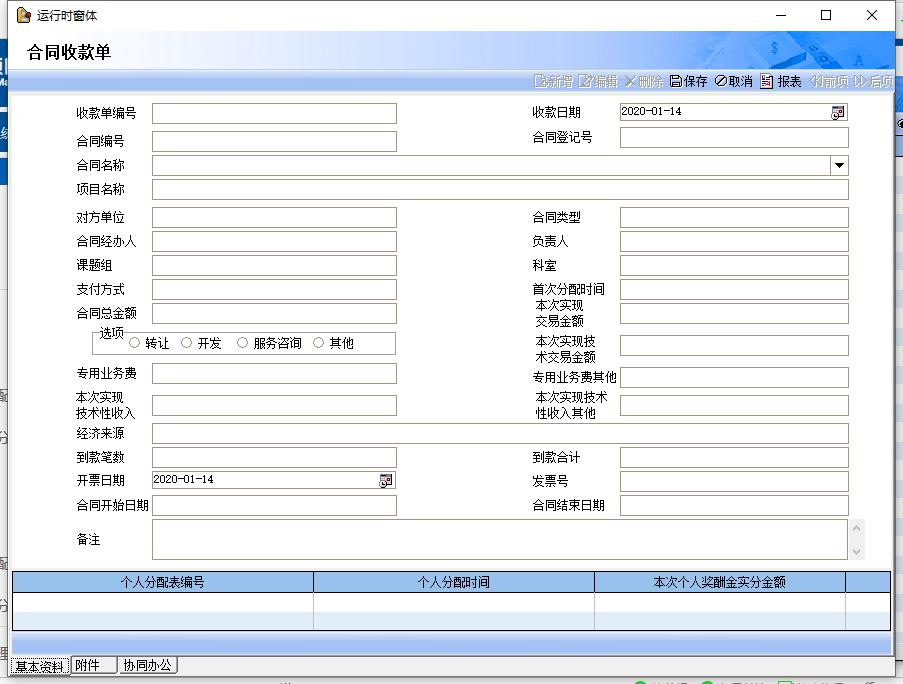Click the 个人分配表编号 column header
This screenshot has width=903, height=684.
(162, 582)
